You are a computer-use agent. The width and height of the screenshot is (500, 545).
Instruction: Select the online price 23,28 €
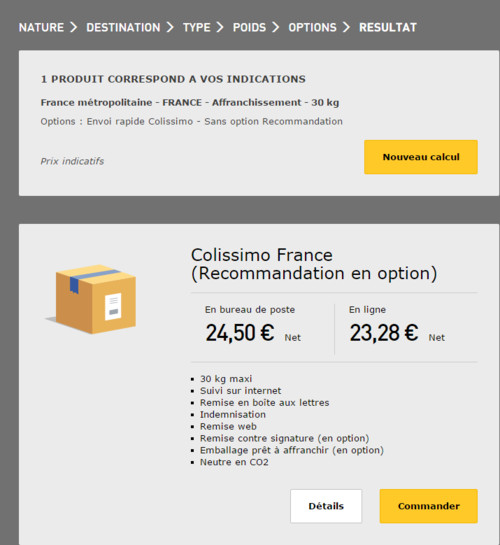(x=384, y=333)
